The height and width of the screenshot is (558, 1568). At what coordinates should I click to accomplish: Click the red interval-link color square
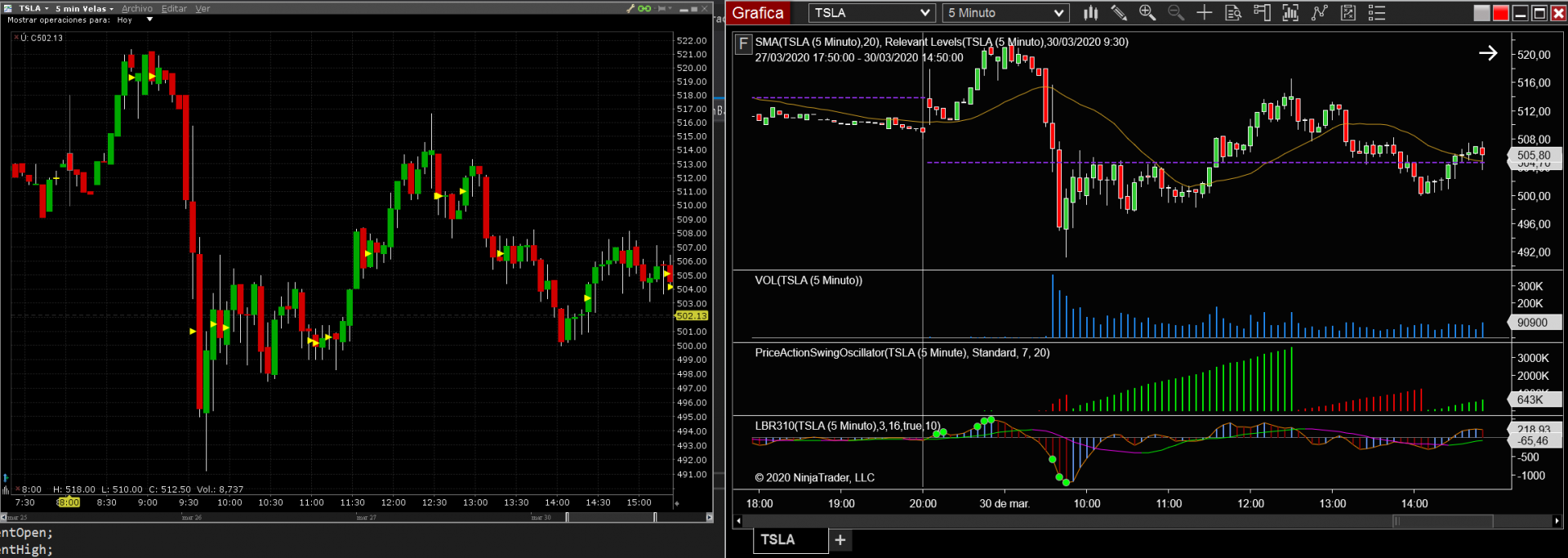tap(1500, 13)
